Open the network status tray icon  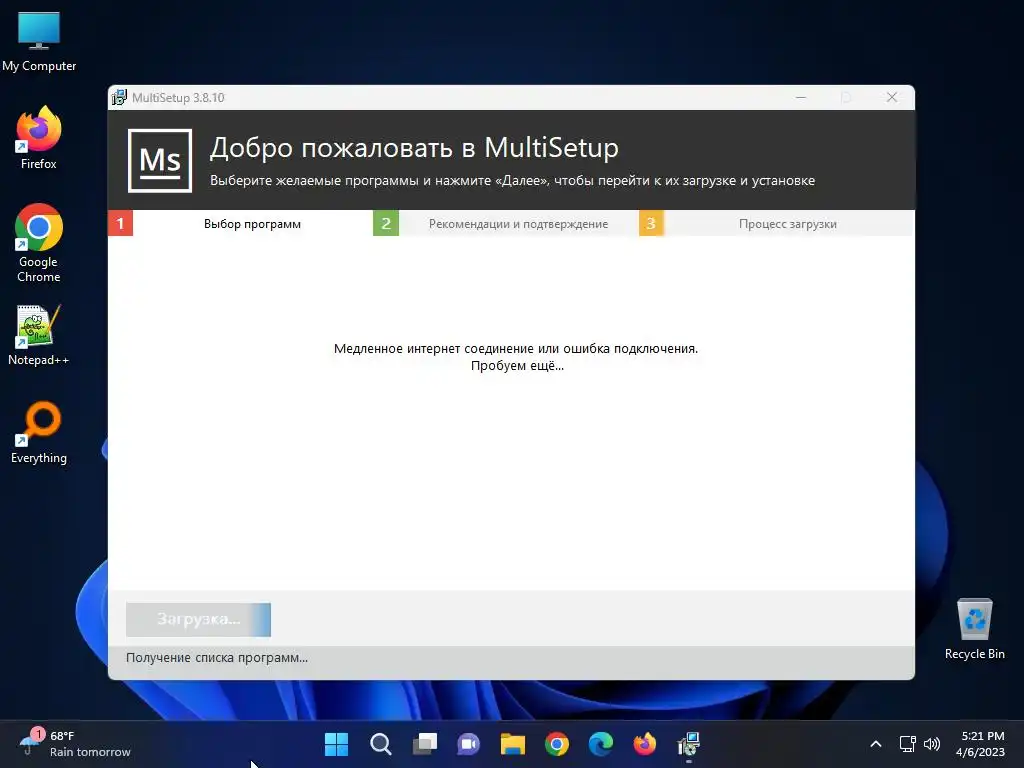tap(908, 744)
